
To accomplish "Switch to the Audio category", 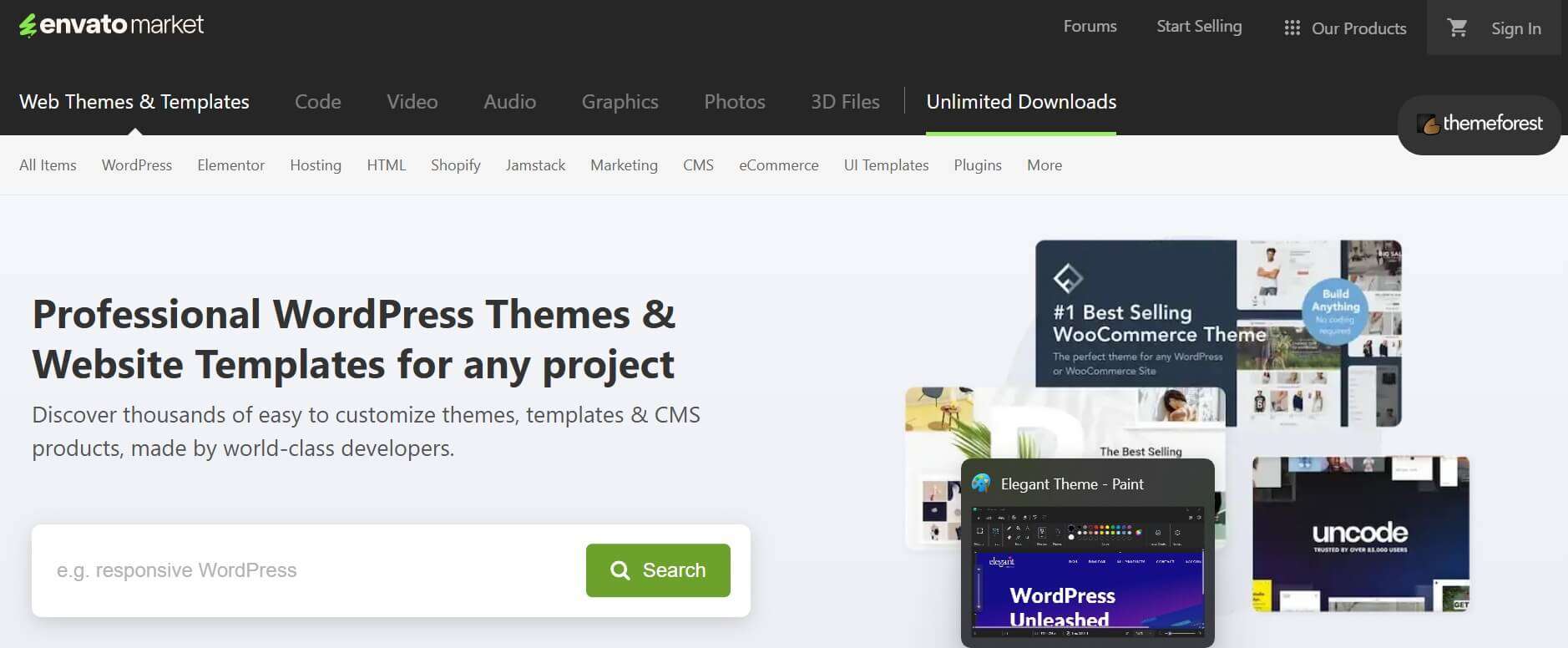I will pyautogui.click(x=510, y=102).
